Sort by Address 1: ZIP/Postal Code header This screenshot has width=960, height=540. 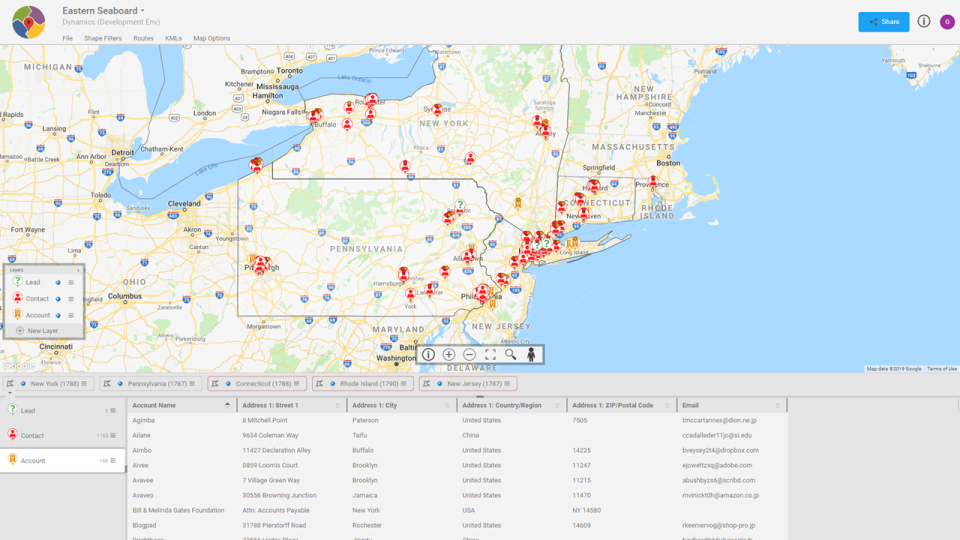622,405
